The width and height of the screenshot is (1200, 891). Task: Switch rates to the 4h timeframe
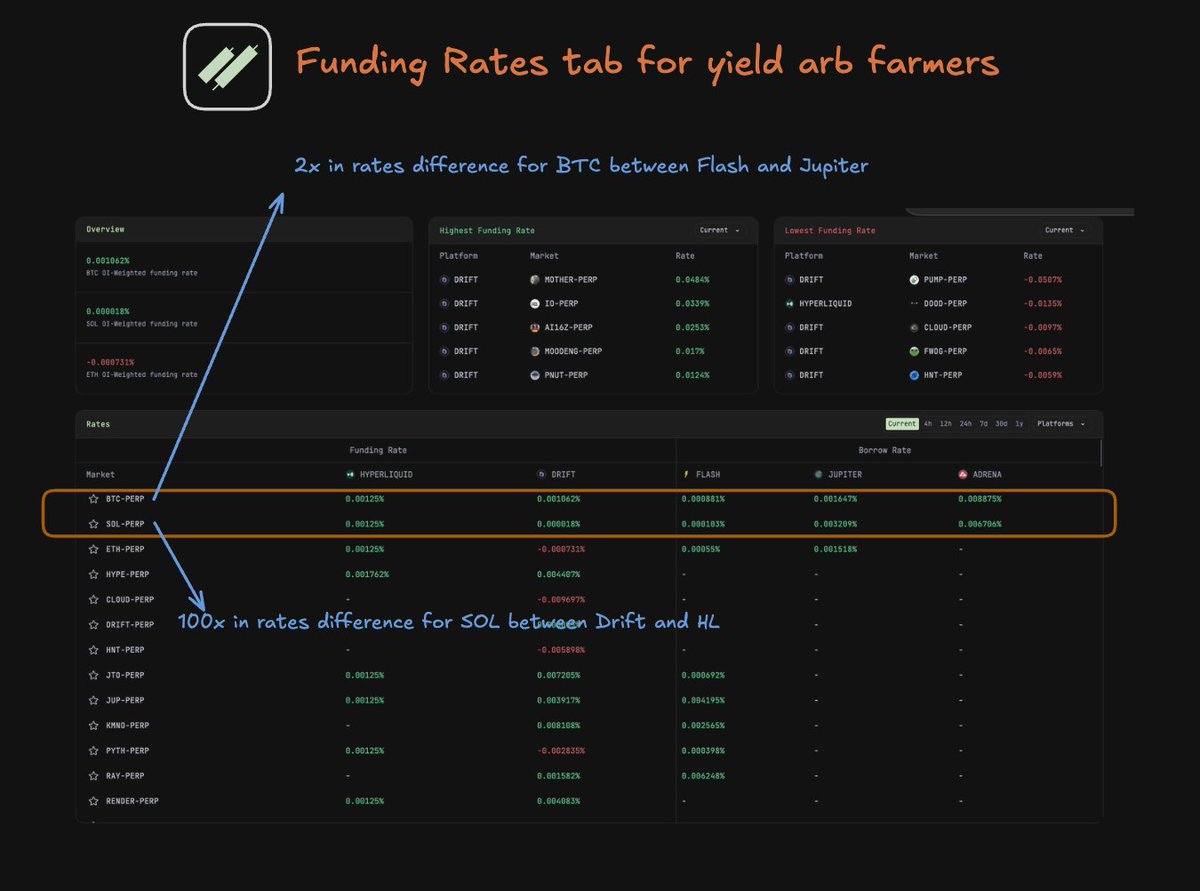pos(928,424)
